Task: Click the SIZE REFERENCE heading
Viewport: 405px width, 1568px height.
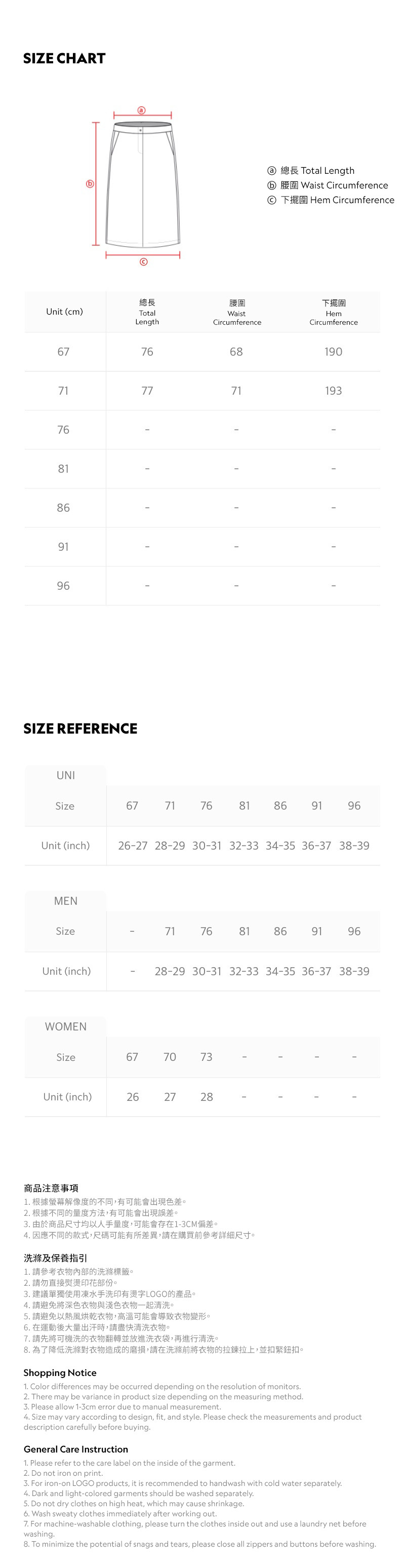Action: [x=80, y=728]
